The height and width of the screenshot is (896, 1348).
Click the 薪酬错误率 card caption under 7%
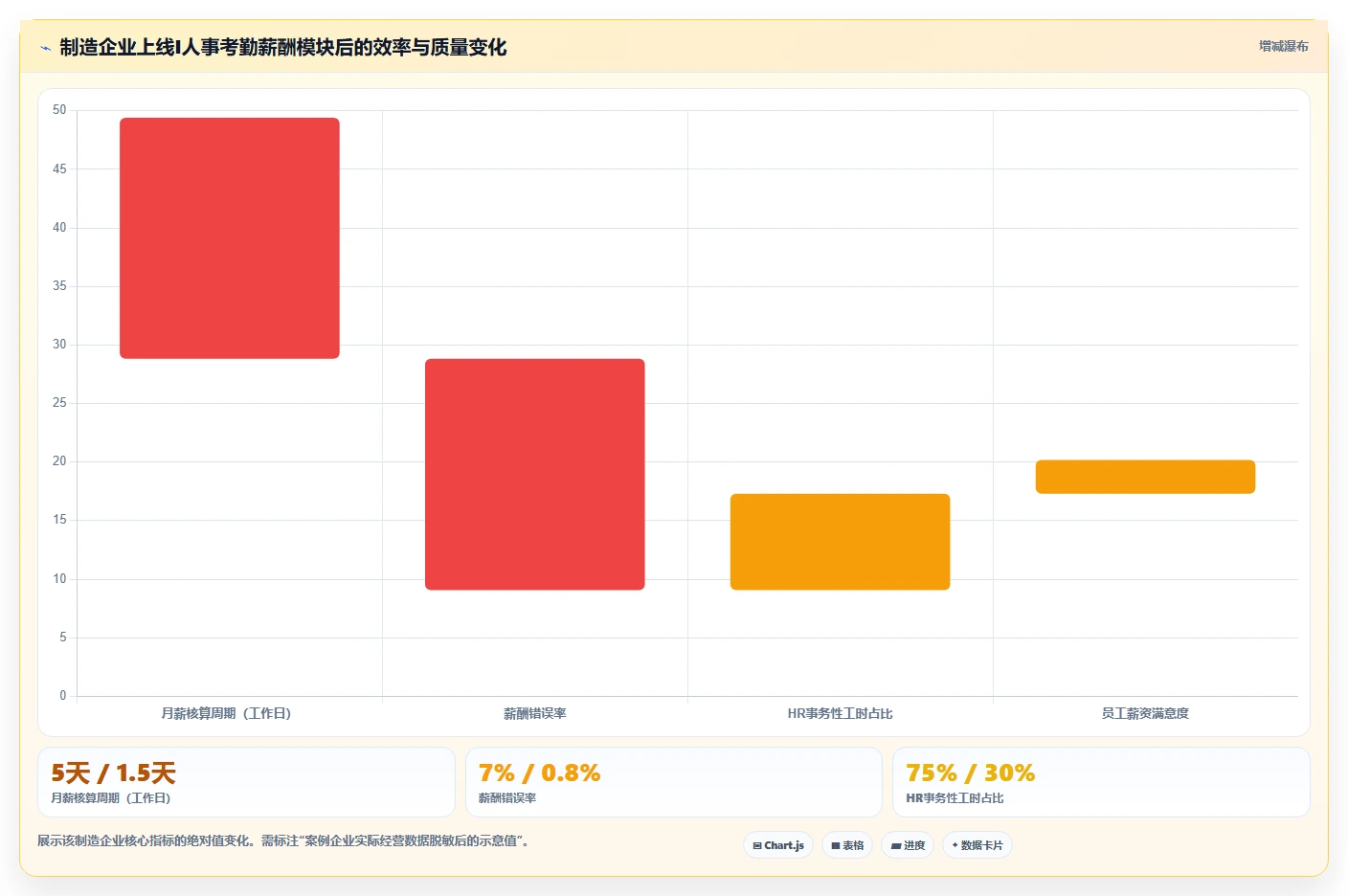coord(507,798)
